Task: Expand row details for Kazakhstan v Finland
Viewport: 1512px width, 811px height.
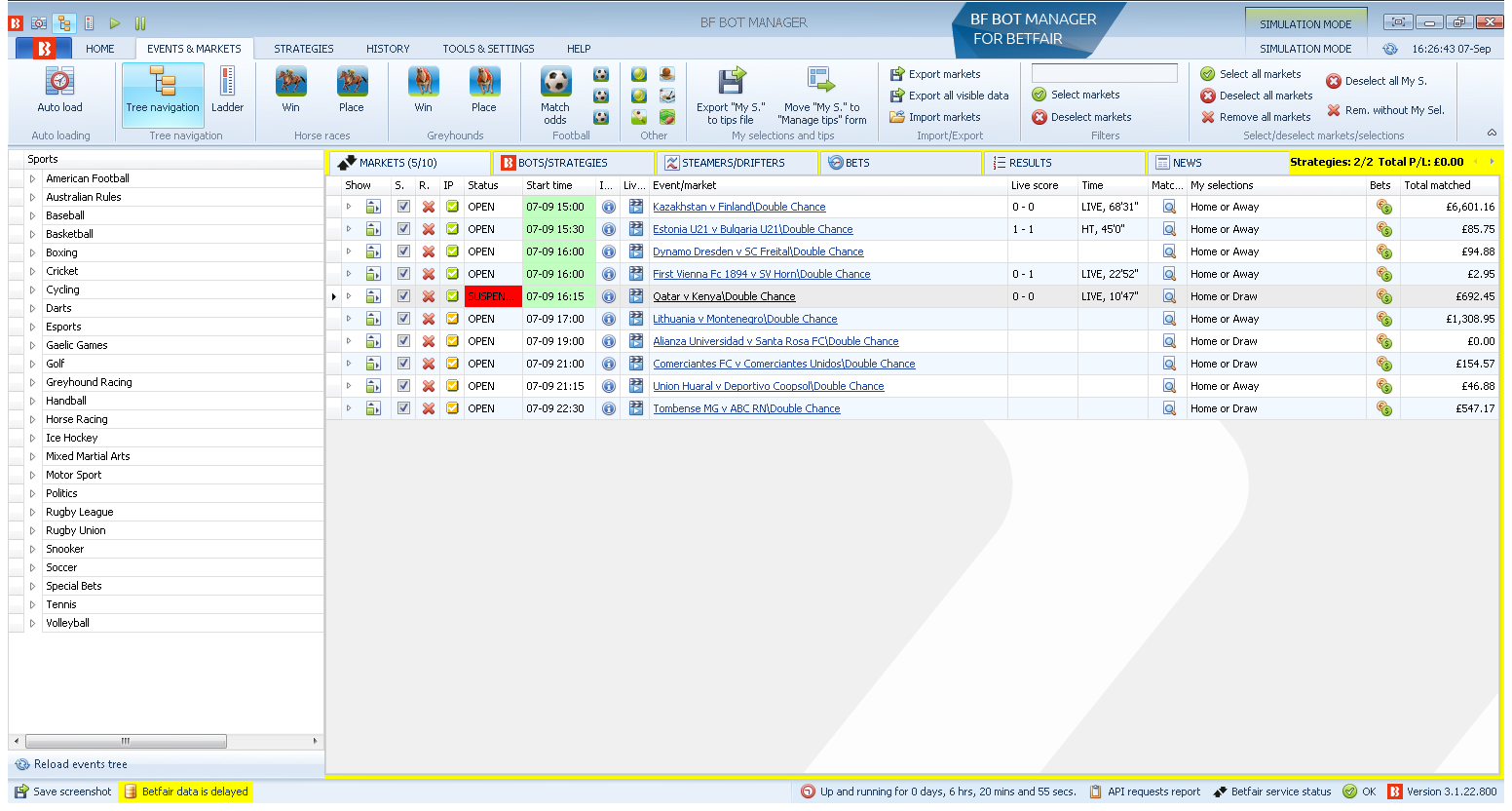Action: point(349,207)
